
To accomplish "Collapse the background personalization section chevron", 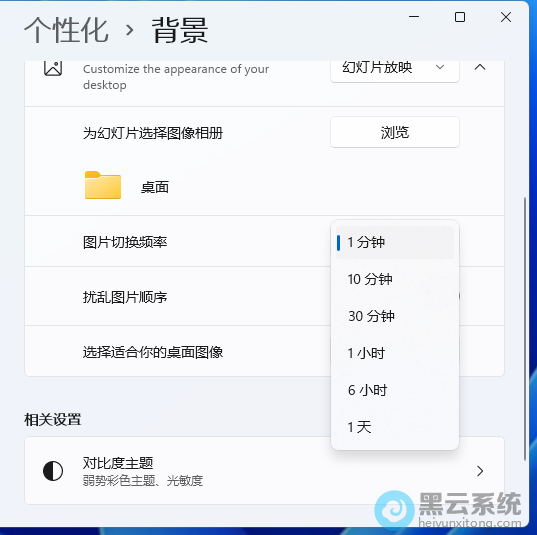I will pyautogui.click(x=480, y=67).
